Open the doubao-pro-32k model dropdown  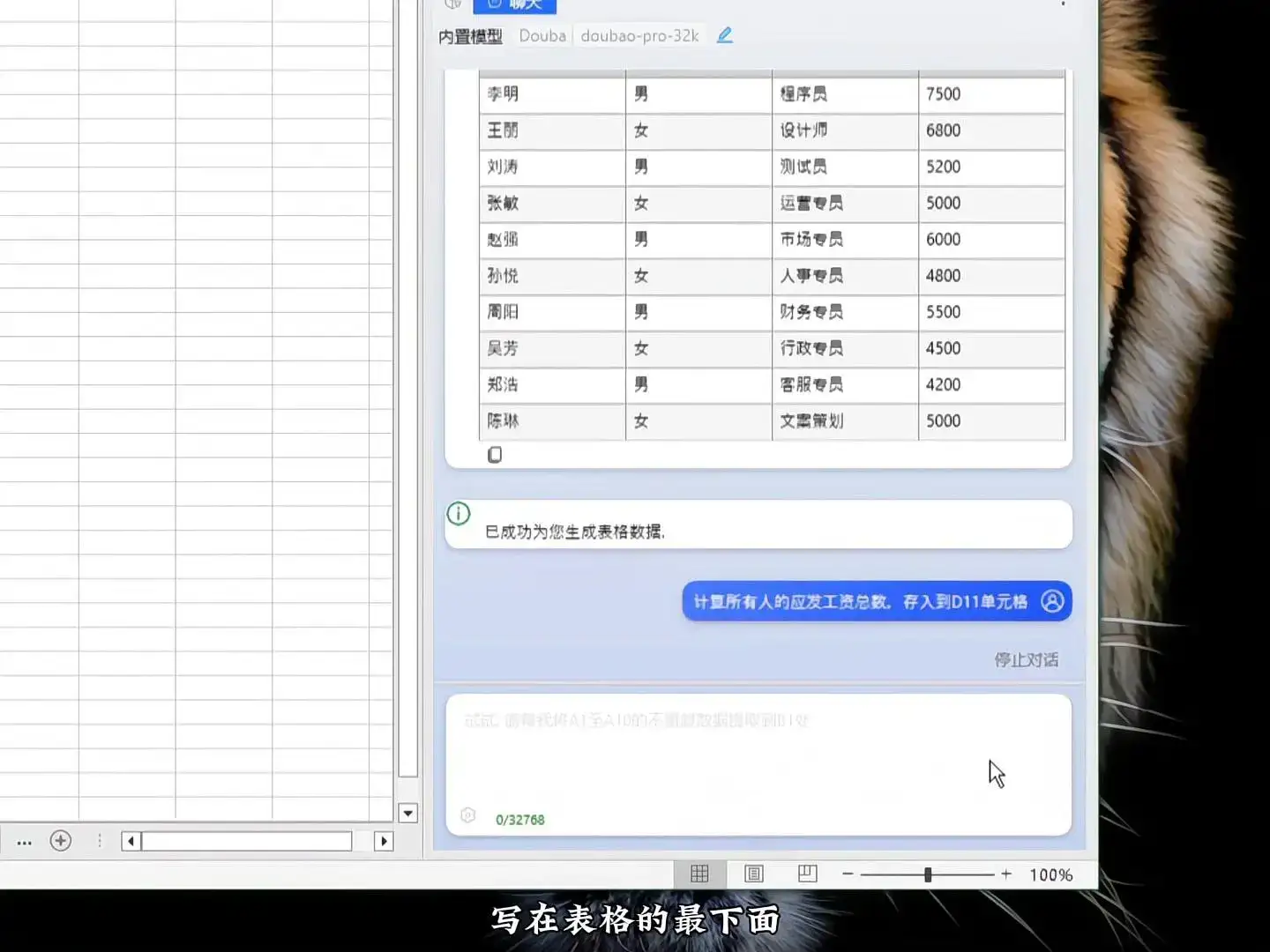point(639,35)
